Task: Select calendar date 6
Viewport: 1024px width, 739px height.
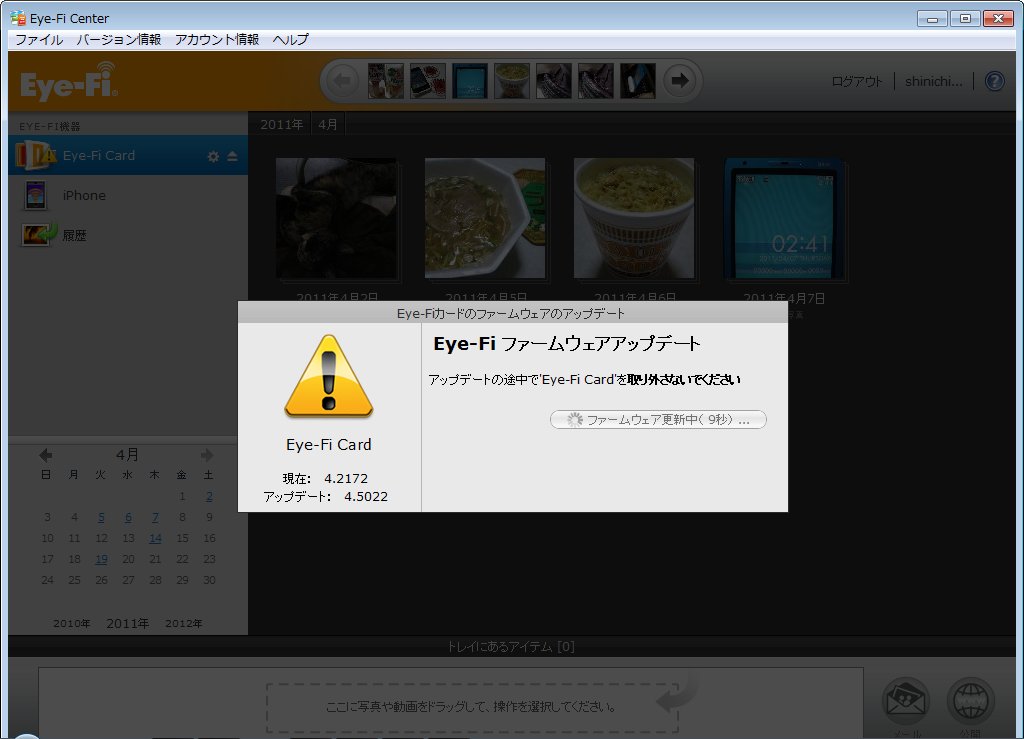Action: point(128,517)
